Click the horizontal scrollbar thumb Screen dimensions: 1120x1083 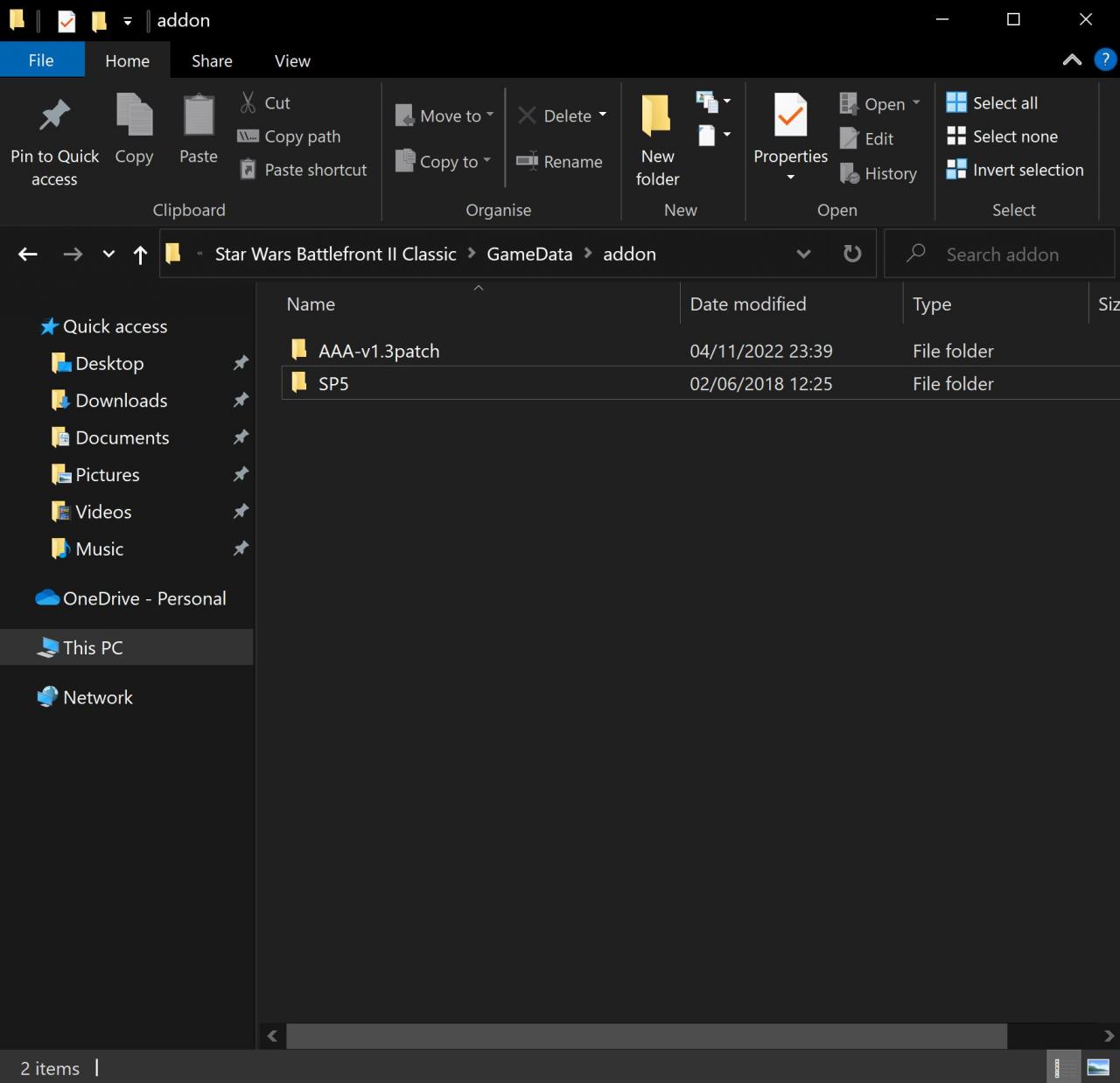[x=646, y=1036]
